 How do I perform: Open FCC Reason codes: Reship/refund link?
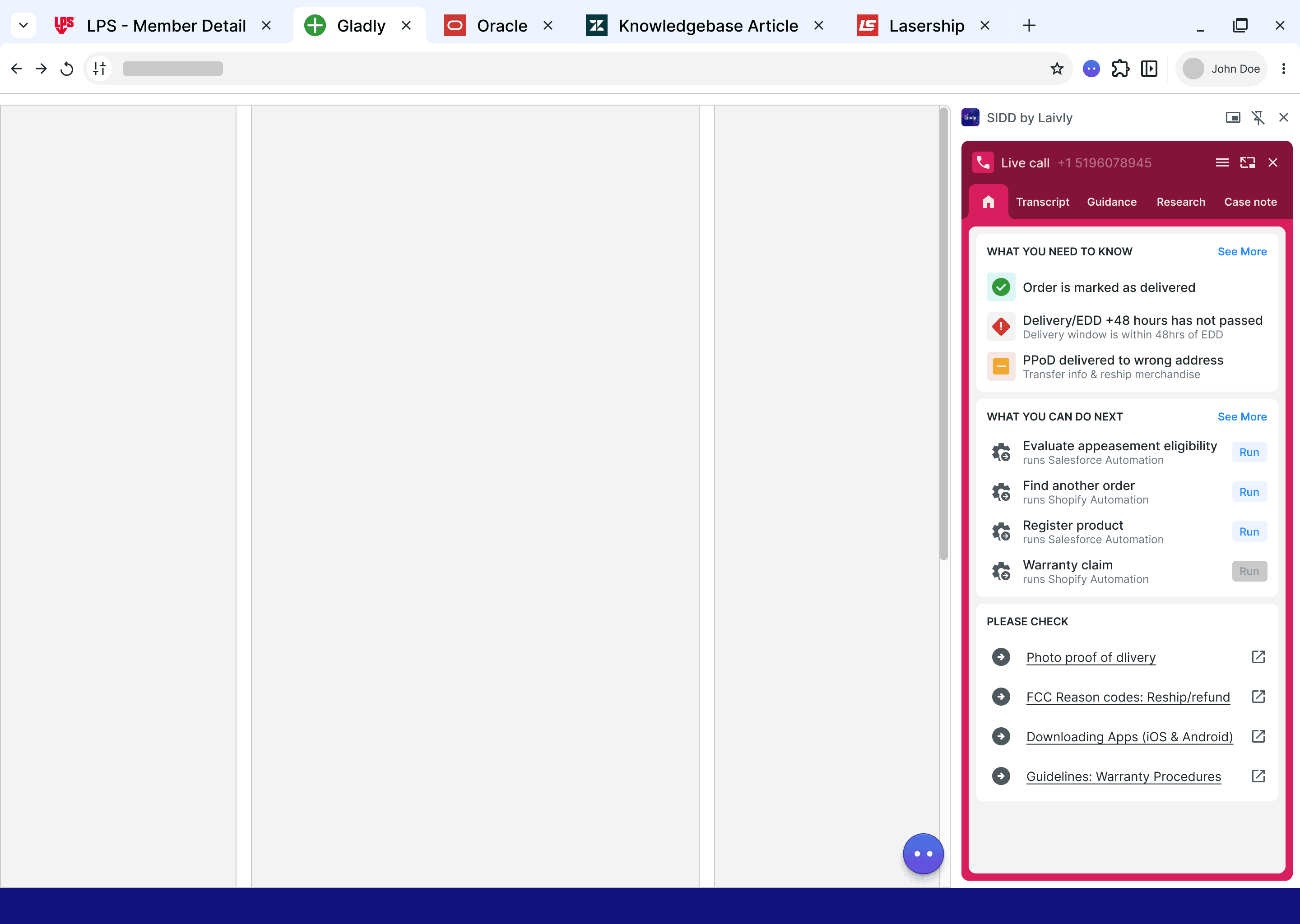(1128, 697)
